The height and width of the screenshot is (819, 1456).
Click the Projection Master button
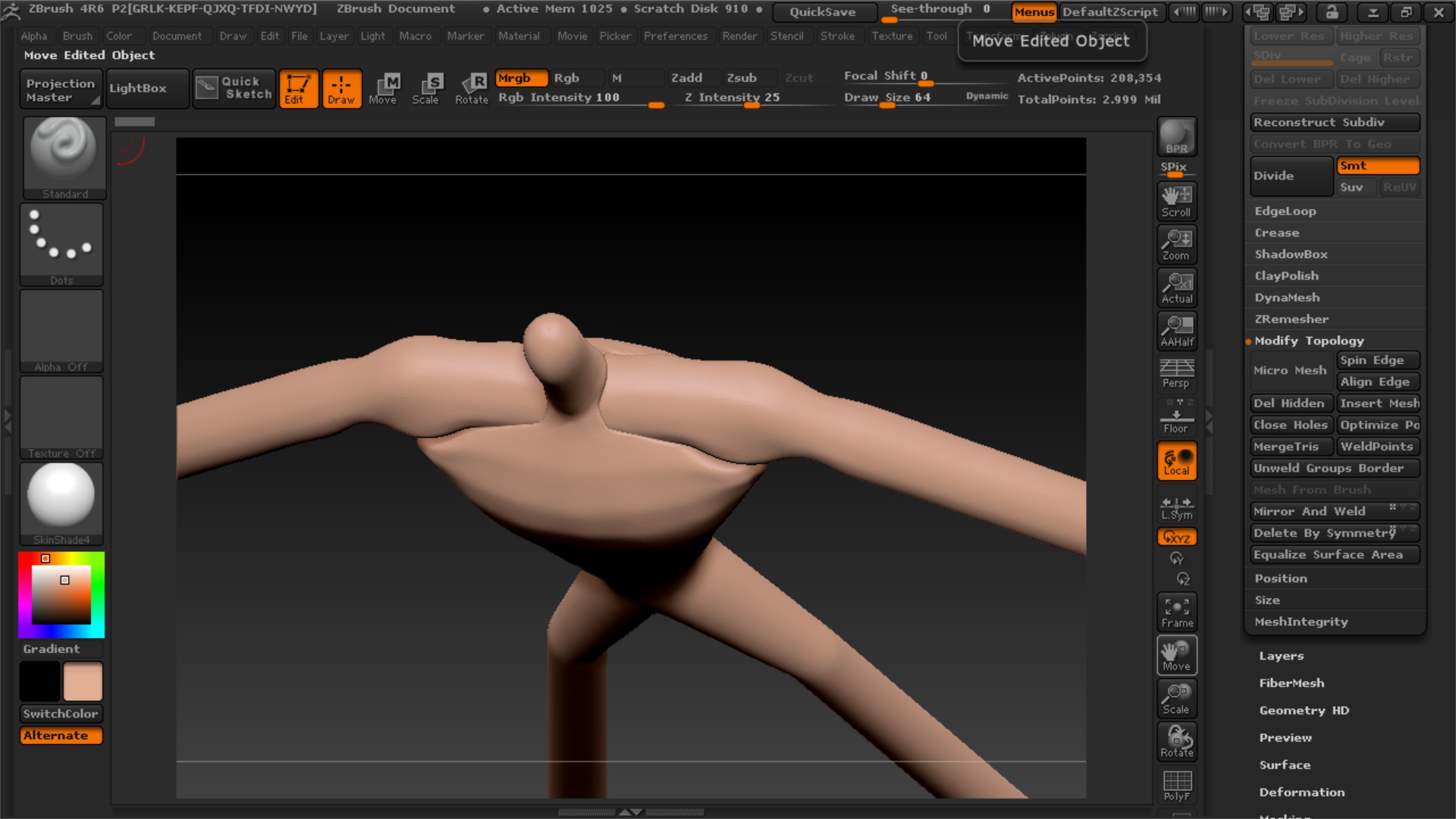point(61,89)
